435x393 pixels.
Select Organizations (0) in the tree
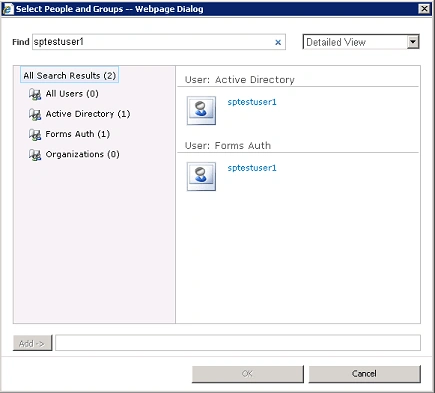pyautogui.click(x=82, y=154)
